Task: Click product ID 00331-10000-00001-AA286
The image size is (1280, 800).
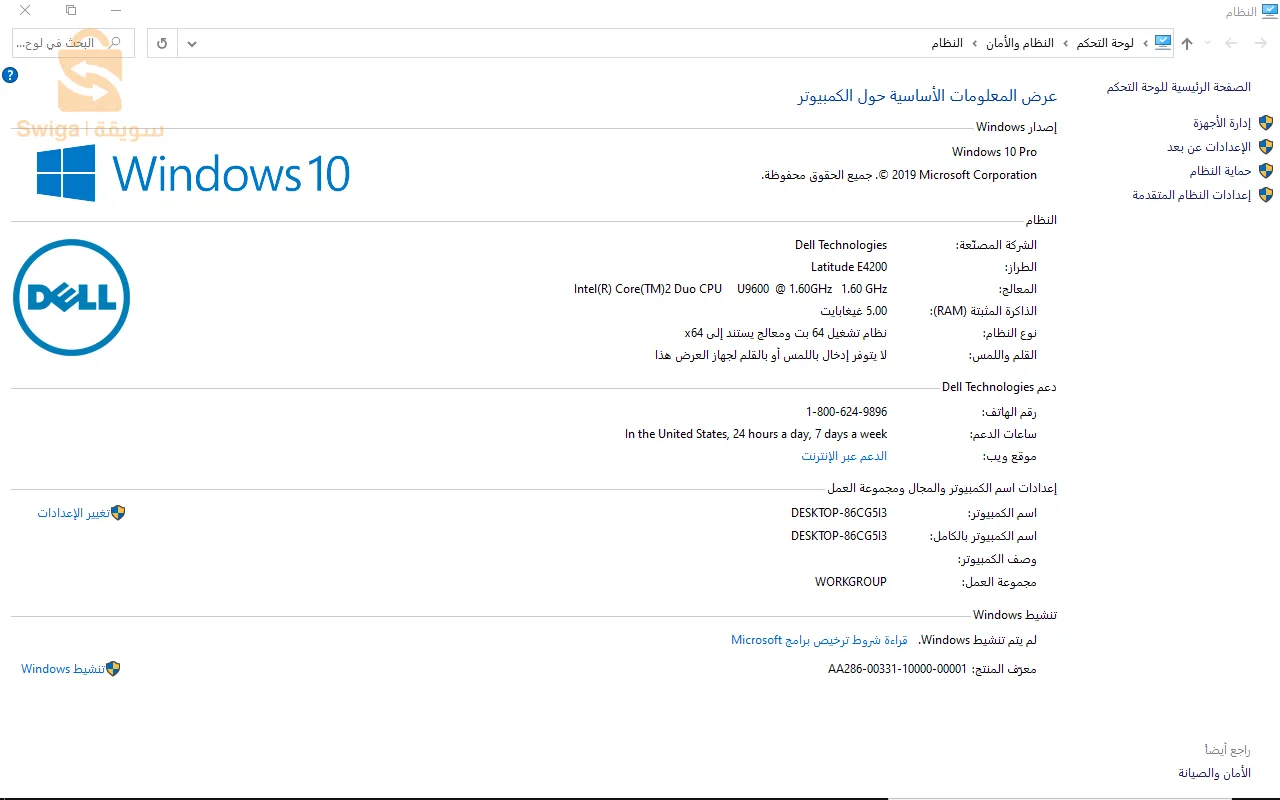Action: [897, 669]
